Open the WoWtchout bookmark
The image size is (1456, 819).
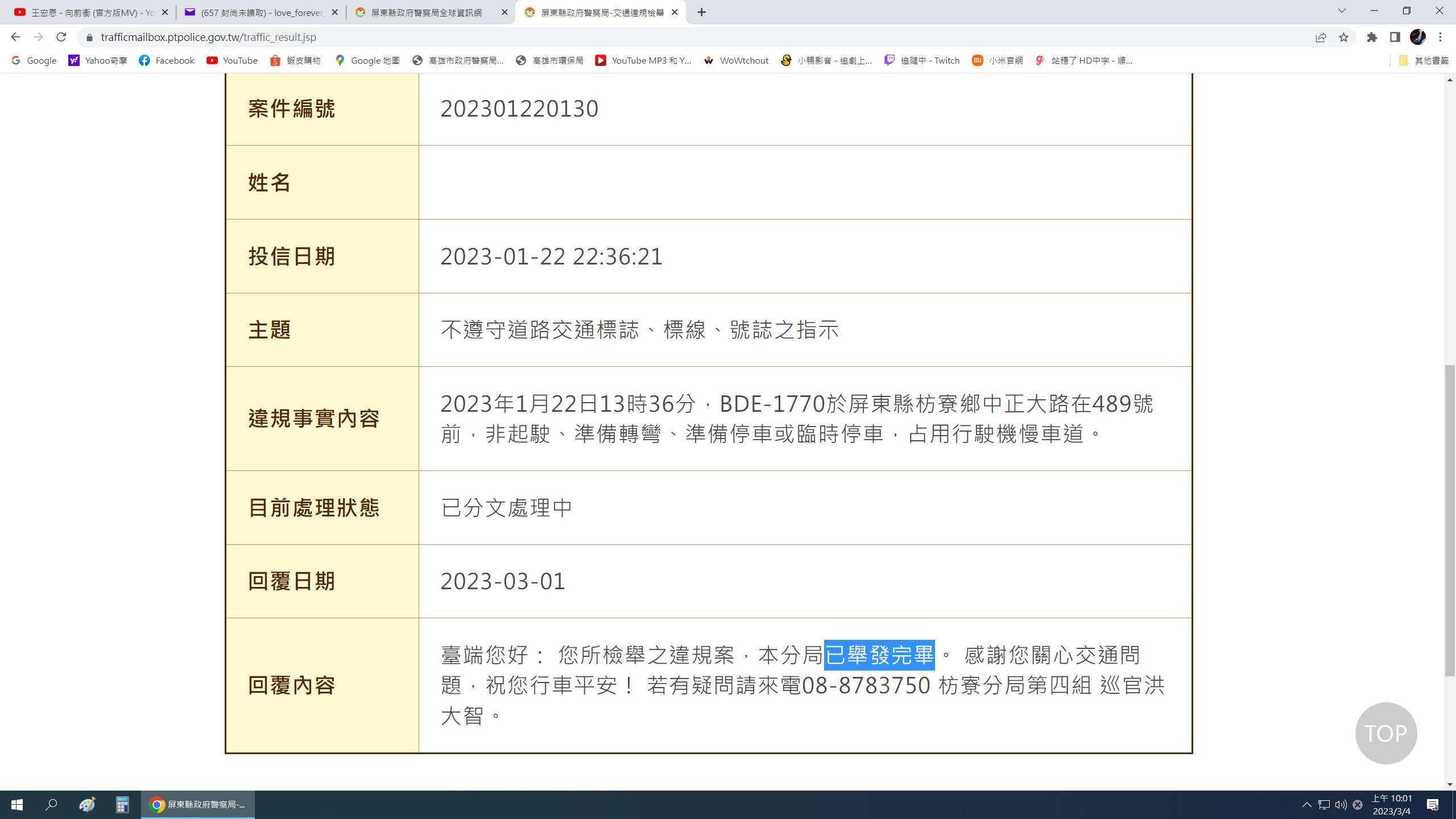point(736,60)
